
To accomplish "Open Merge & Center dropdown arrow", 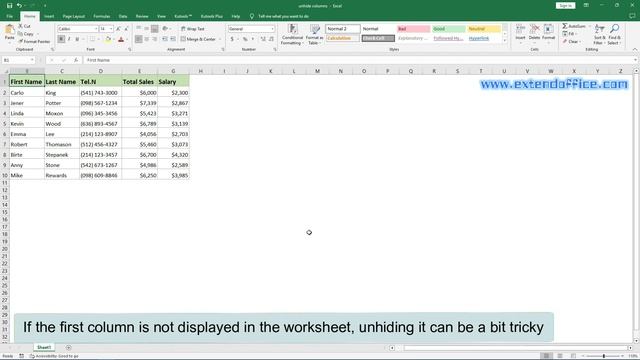I will 220,39.
